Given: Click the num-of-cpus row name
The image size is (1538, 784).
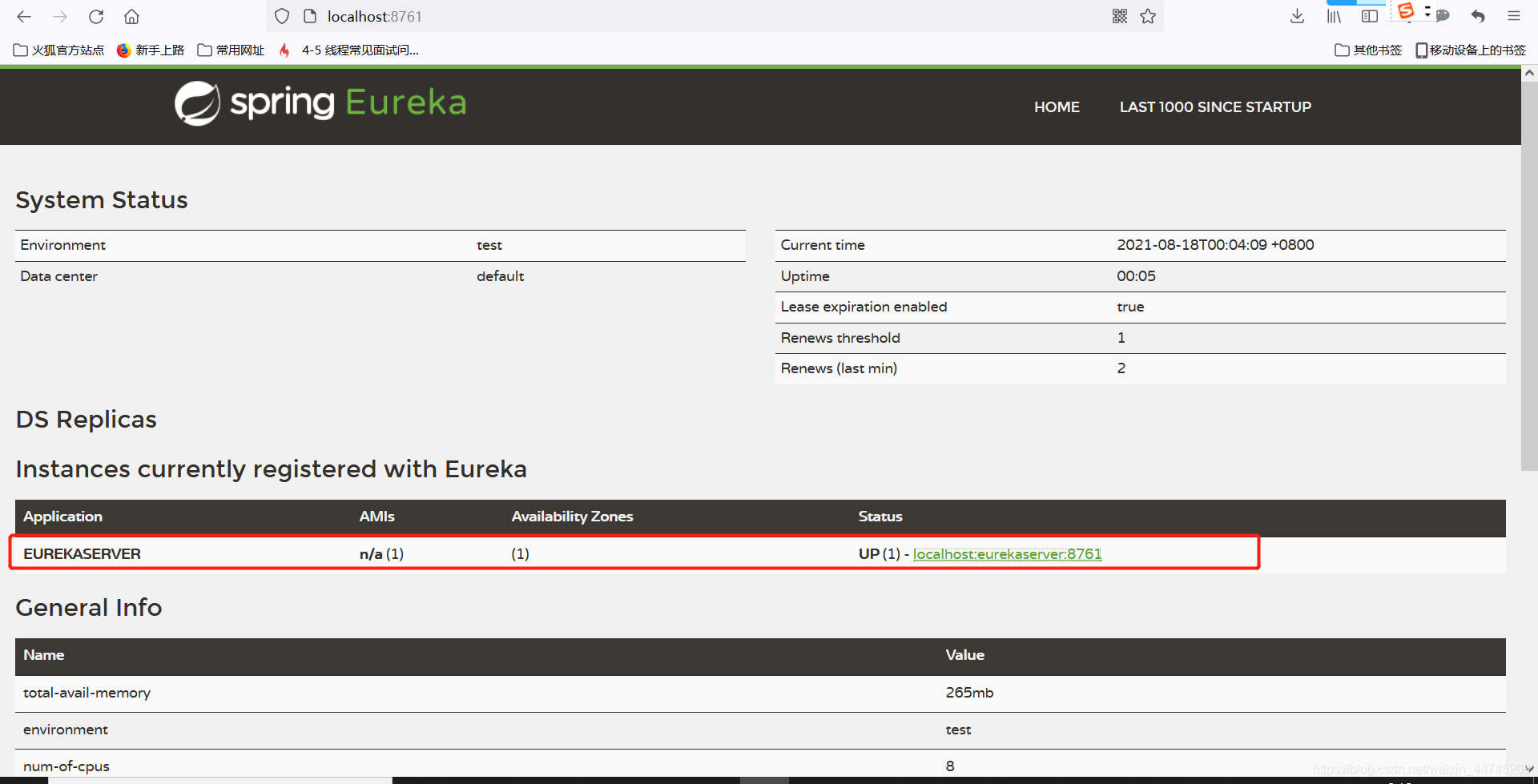Looking at the screenshot, I should (66, 766).
